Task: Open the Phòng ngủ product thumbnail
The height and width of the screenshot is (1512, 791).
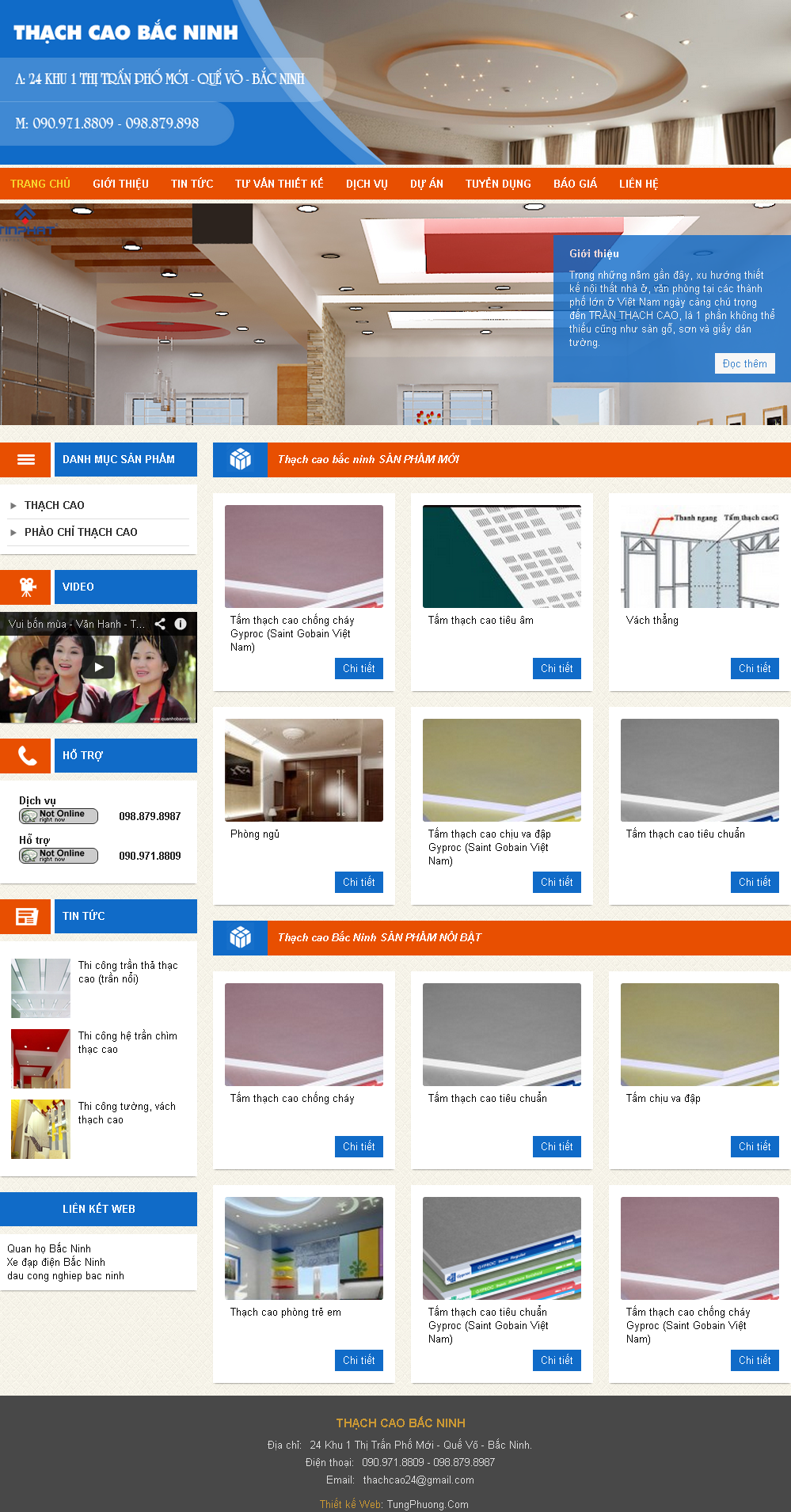Action: pyautogui.click(x=304, y=770)
